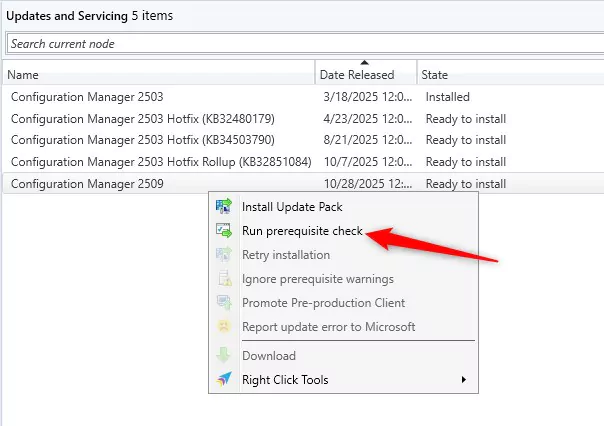Viewport: 604px width, 426px height.
Task: Open the Right Click Tools submenu label
Action: click(285, 380)
